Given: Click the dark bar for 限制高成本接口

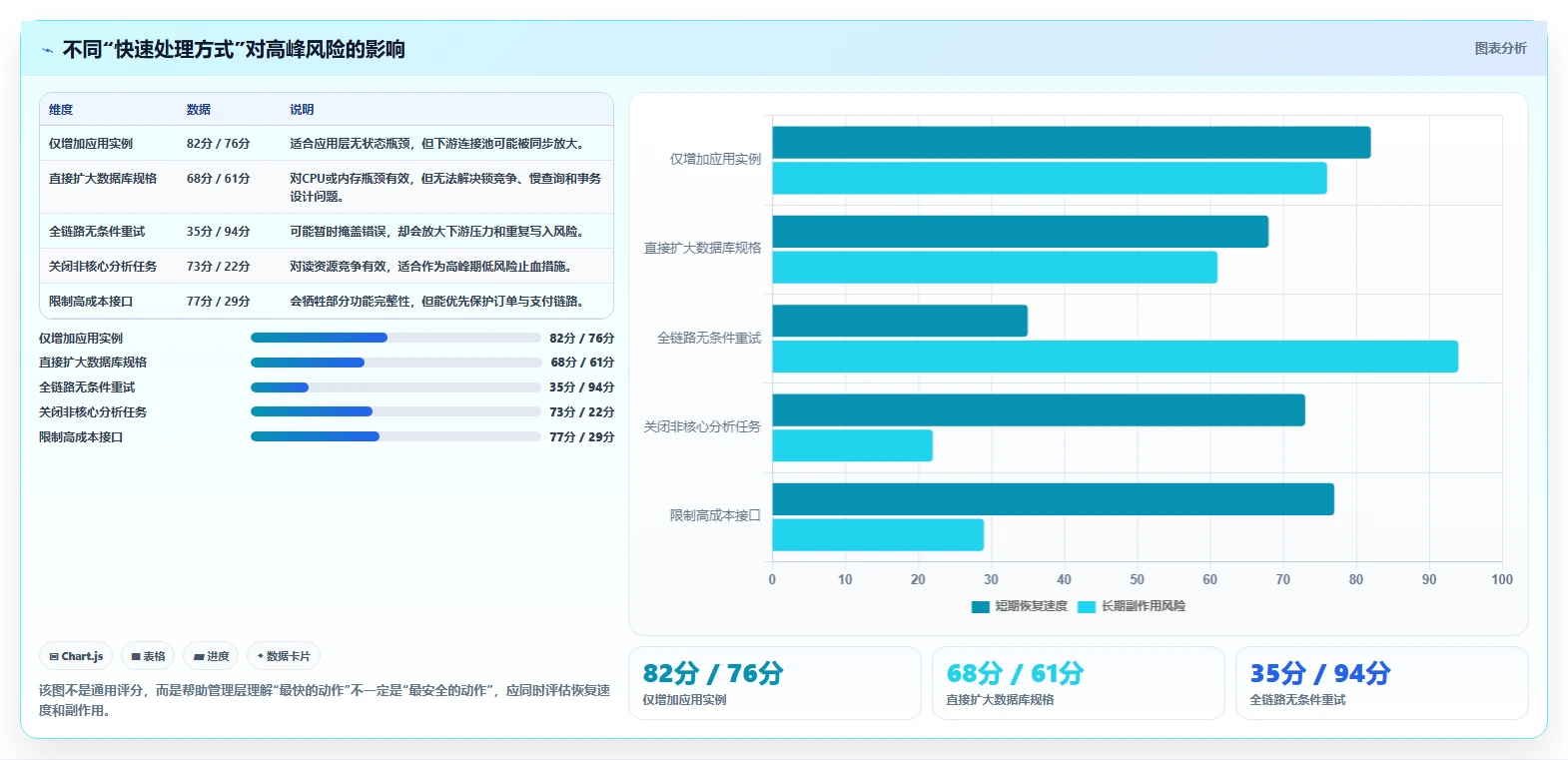Looking at the screenshot, I should [x=1054, y=499].
